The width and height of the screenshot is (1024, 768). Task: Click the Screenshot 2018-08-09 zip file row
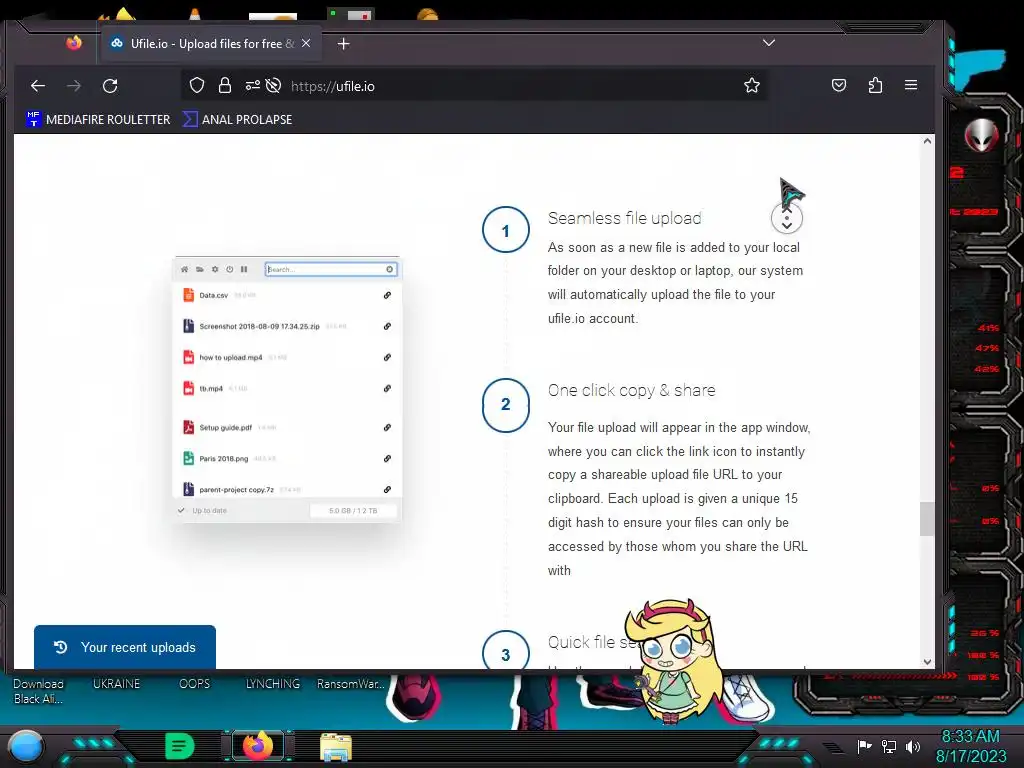tap(287, 326)
